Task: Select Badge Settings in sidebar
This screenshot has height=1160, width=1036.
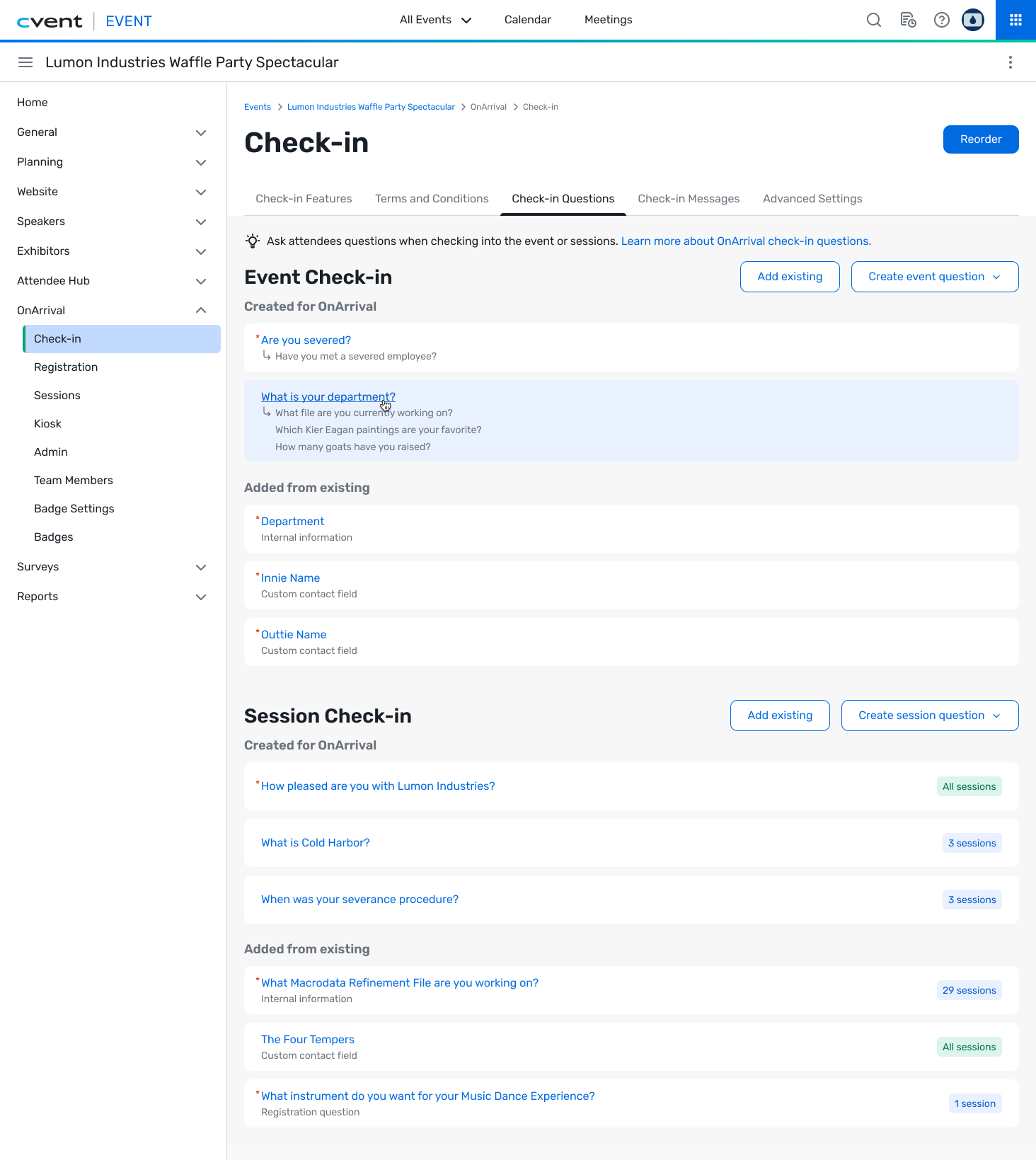Action: [x=74, y=509]
